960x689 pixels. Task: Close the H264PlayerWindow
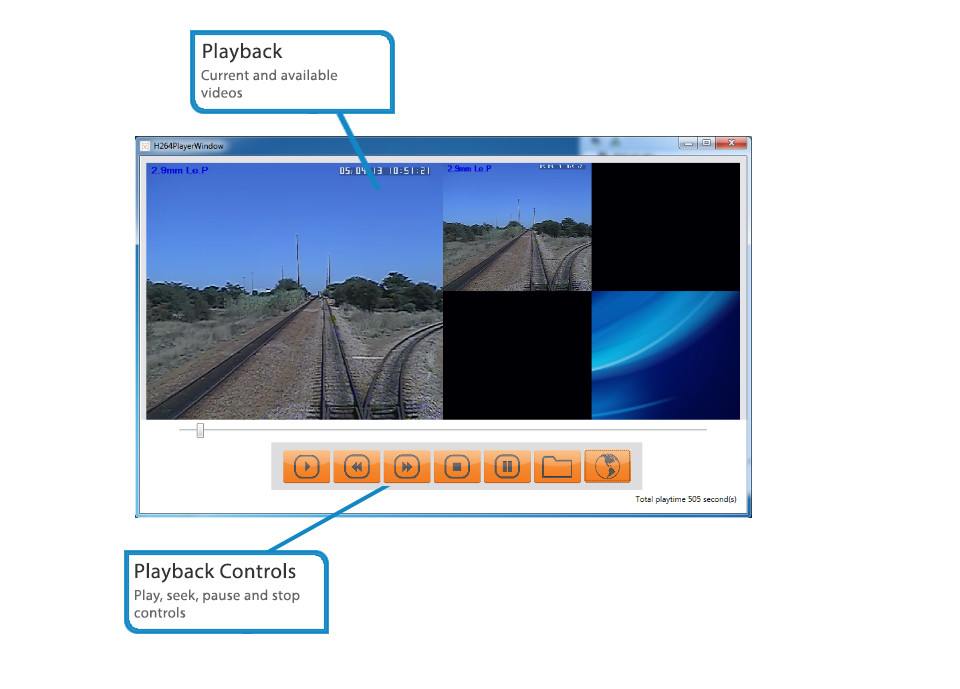pos(732,143)
